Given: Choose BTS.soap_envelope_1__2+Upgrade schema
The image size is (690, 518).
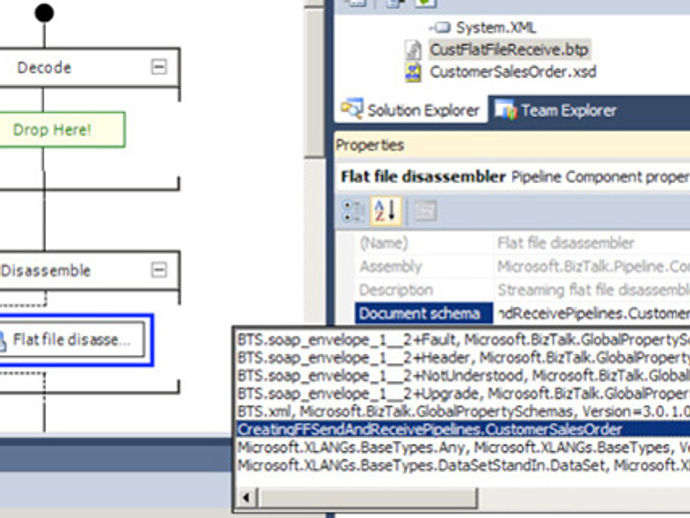Looking at the screenshot, I should (463, 393).
